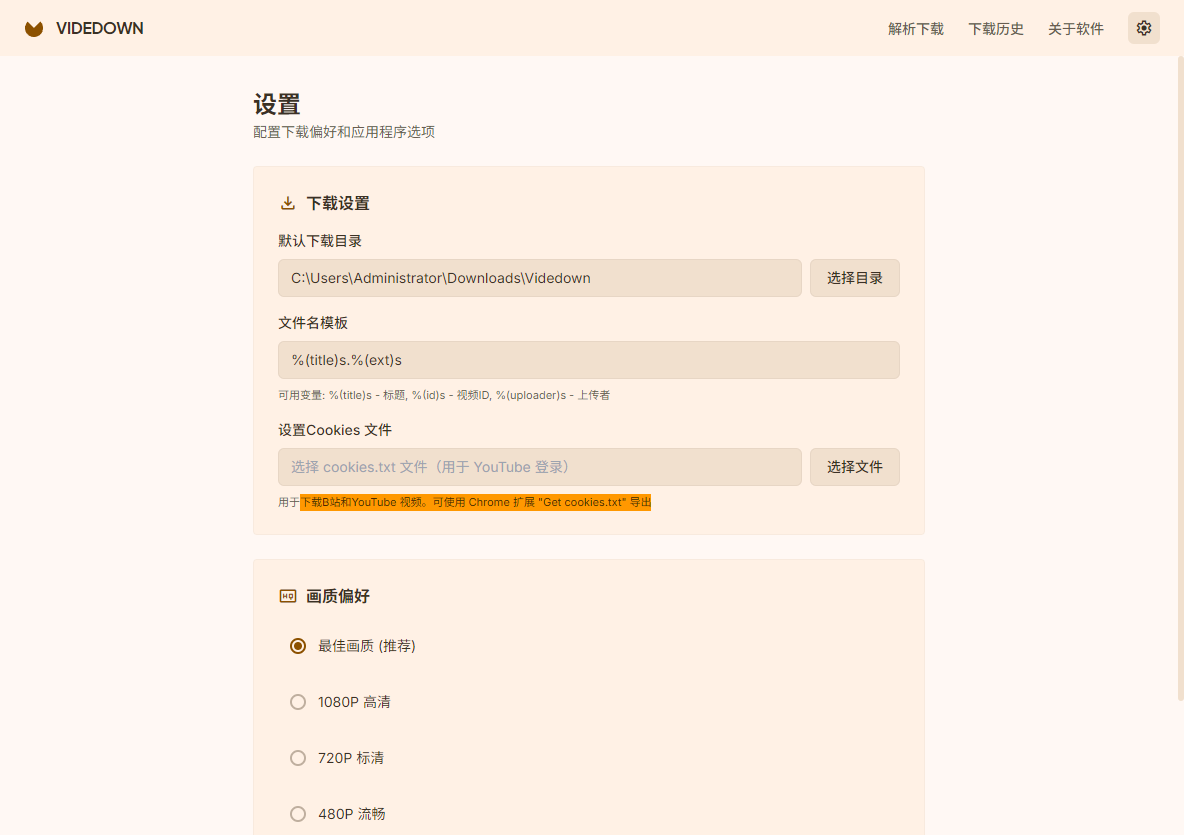This screenshot has width=1184, height=835.
Task: Open the 下载历史 page
Action: (996, 29)
